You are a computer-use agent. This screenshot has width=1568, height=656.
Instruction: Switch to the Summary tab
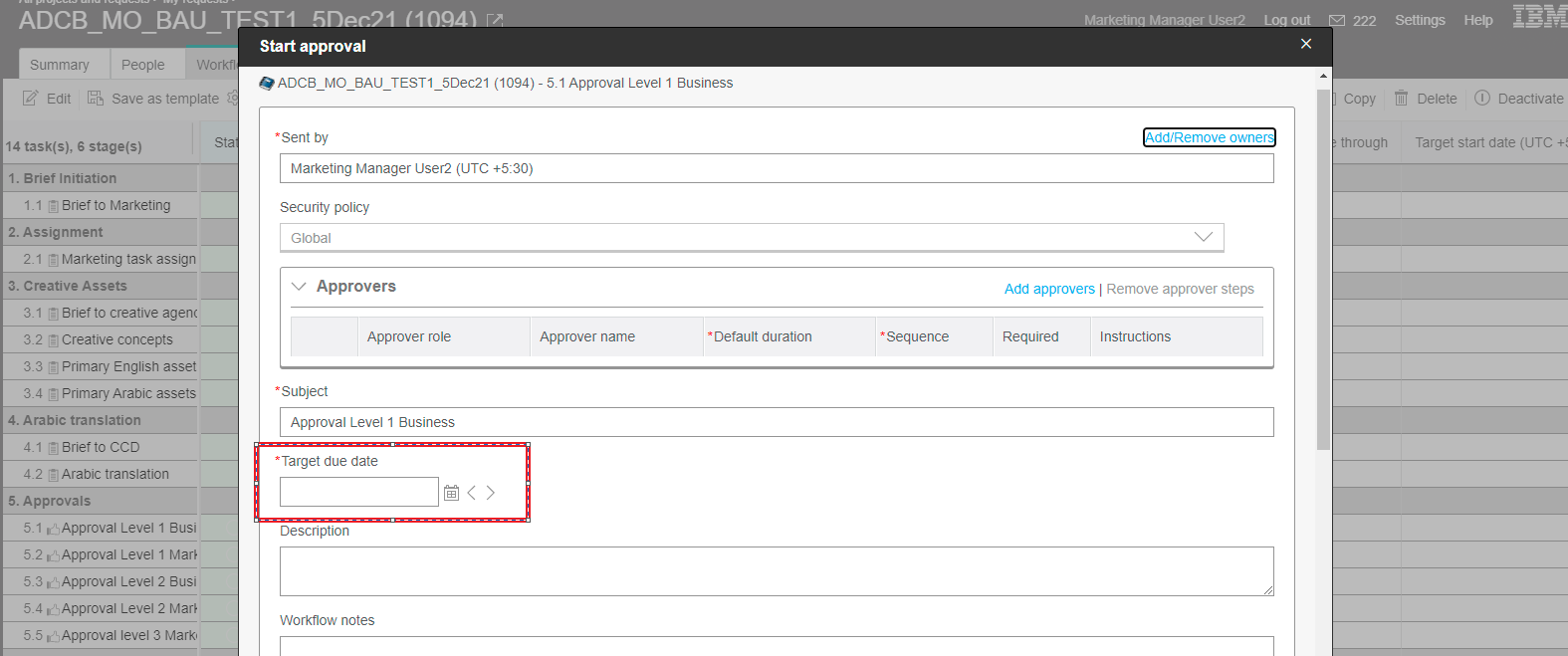coord(60,65)
